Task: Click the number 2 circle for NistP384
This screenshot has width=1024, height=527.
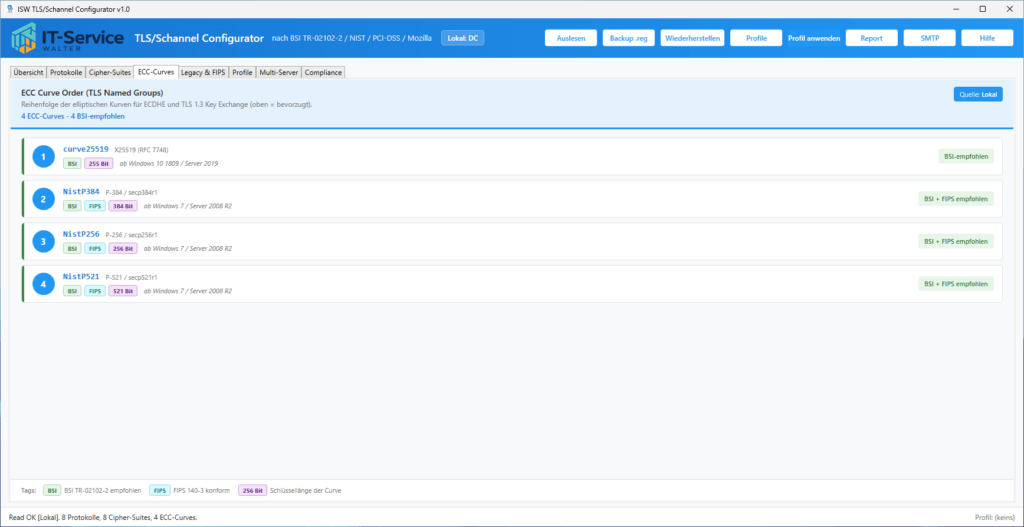Action: pyautogui.click(x=43, y=199)
